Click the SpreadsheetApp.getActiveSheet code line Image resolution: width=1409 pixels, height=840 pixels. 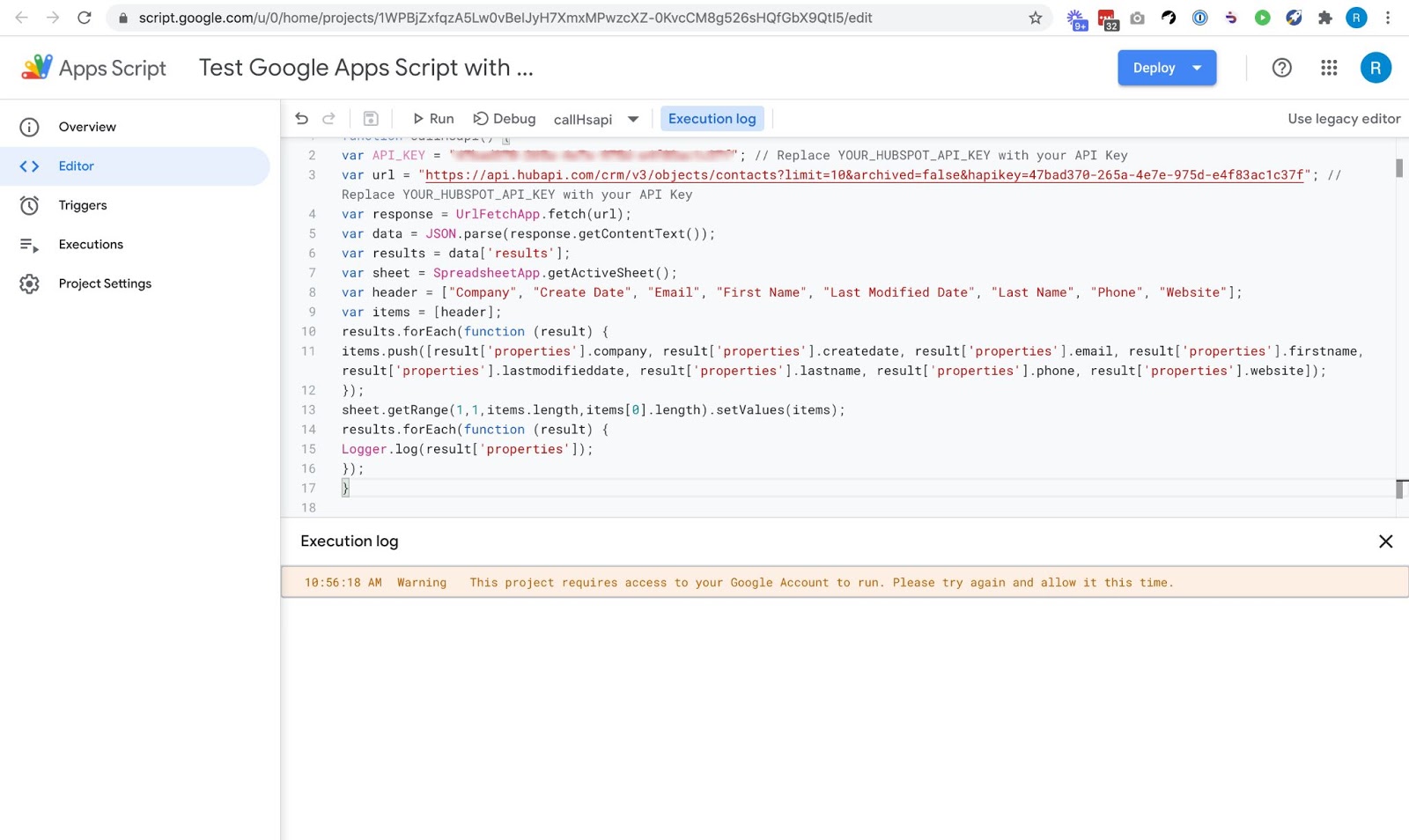510,273
